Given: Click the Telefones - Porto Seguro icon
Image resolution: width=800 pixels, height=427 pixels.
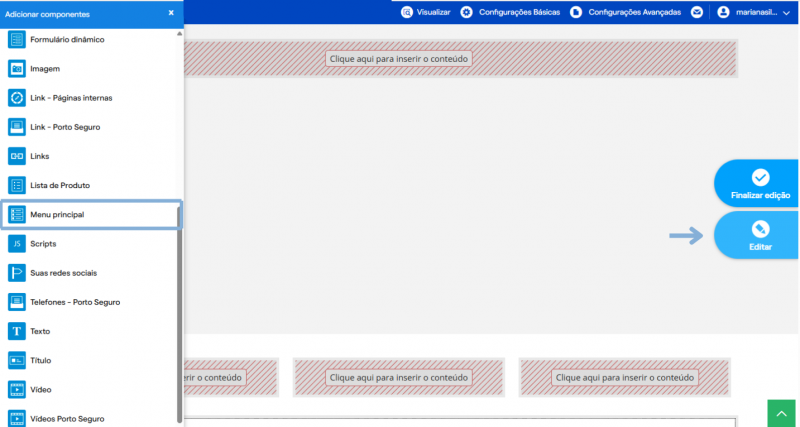Looking at the screenshot, I should [17, 302].
